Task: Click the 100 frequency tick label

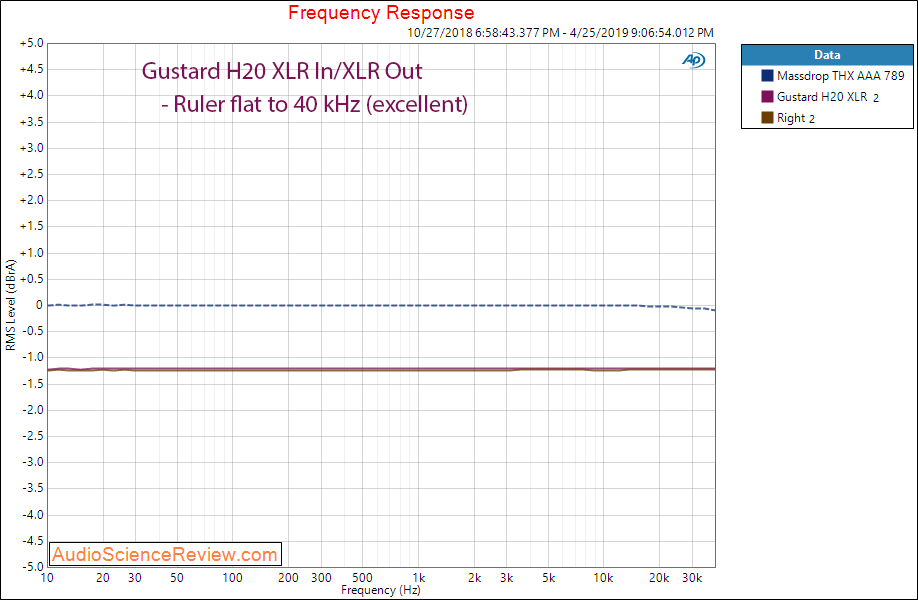Action: point(232,578)
